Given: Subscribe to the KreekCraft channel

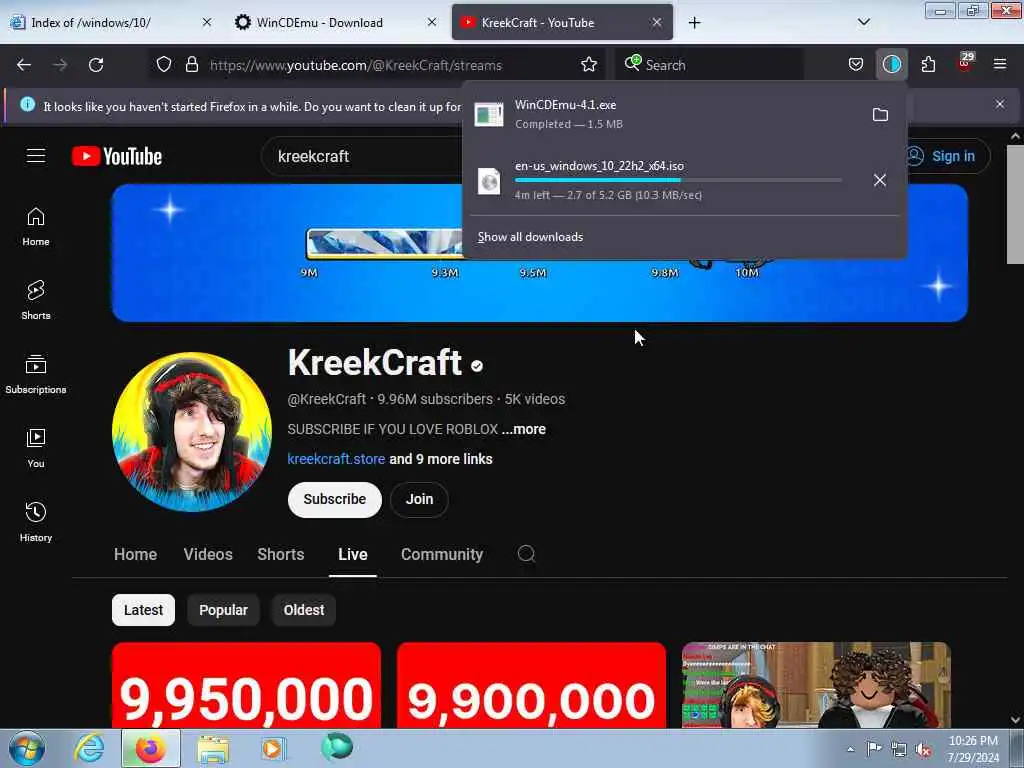Looking at the screenshot, I should [x=334, y=500].
